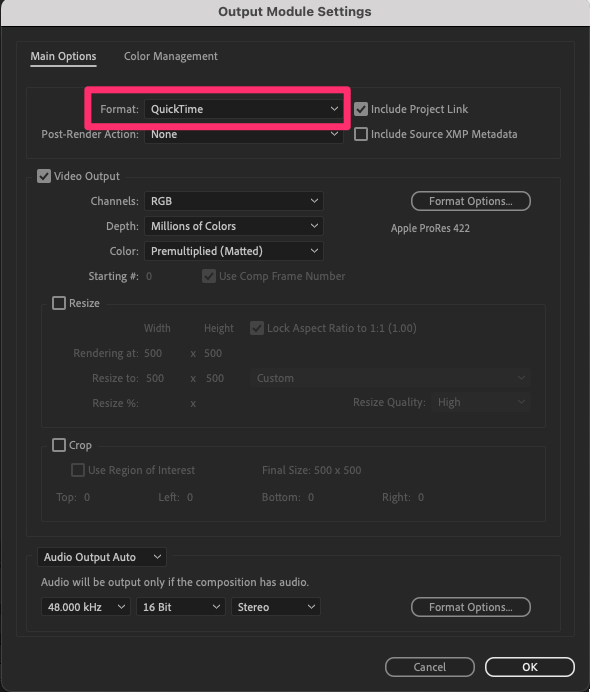The height and width of the screenshot is (692, 590).
Task: Enable Include Source XMP Metadata checkbox
Action: pyautogui.click(x=361, y=134)
